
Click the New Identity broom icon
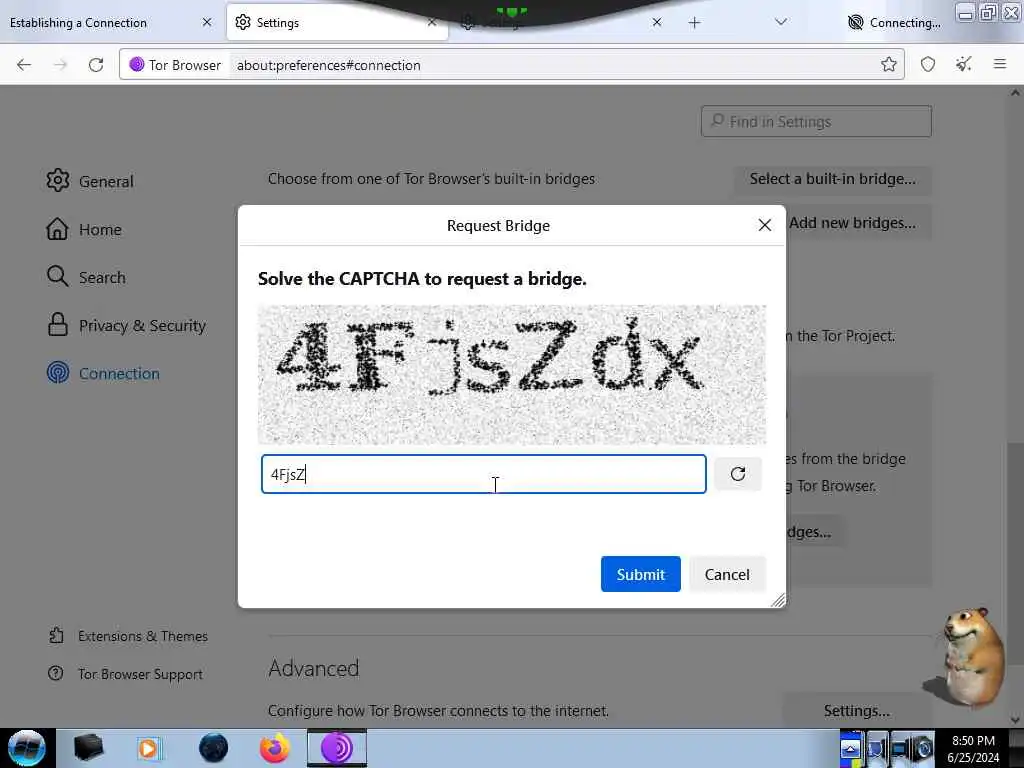(964, 64)
